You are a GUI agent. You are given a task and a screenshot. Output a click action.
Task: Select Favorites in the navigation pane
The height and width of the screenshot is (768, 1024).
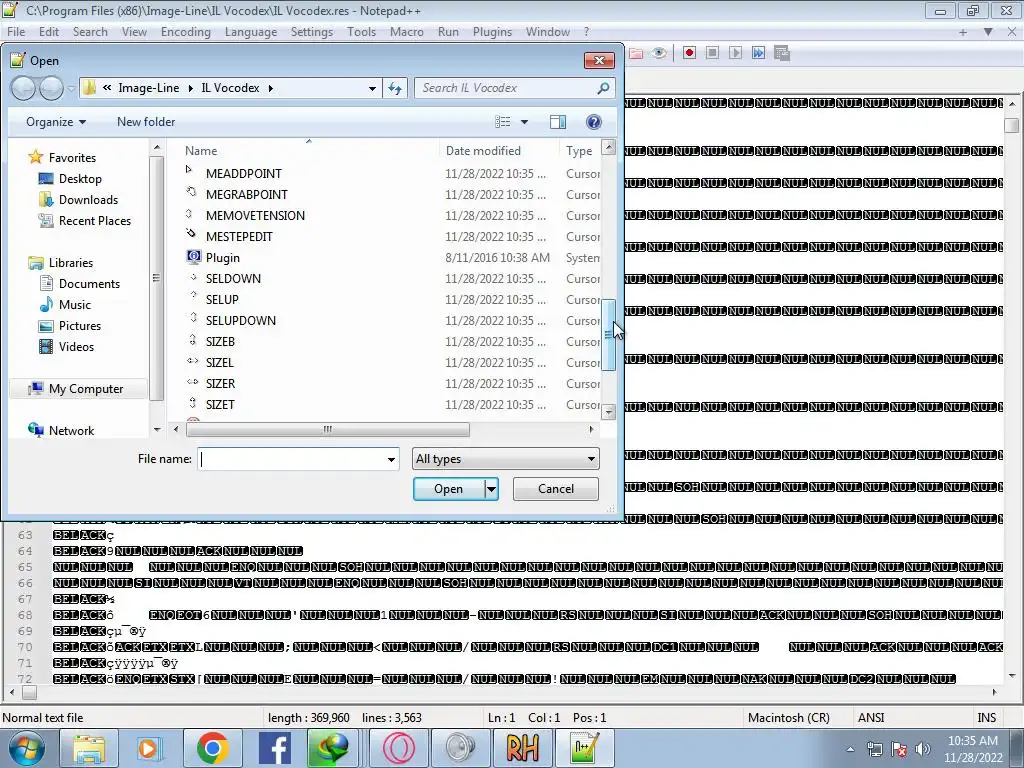point(72,158)
